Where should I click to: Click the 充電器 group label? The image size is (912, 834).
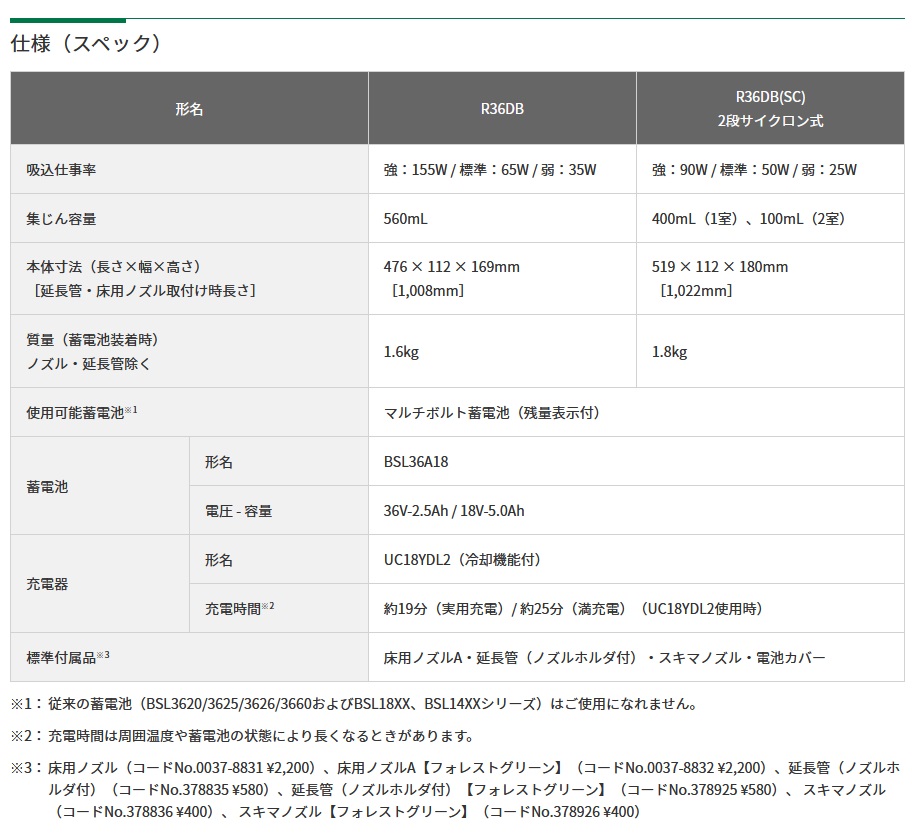[99, 584]
